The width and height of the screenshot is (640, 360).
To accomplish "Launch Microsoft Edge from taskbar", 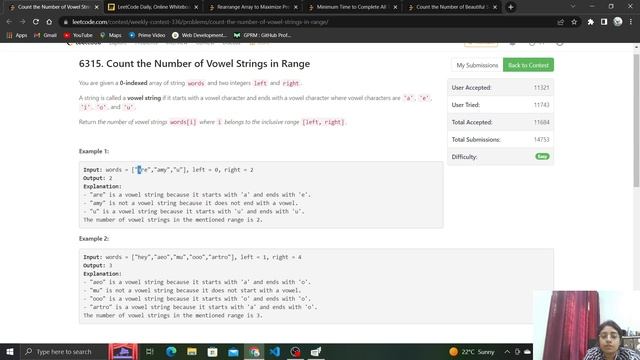I will click(171, 351).
